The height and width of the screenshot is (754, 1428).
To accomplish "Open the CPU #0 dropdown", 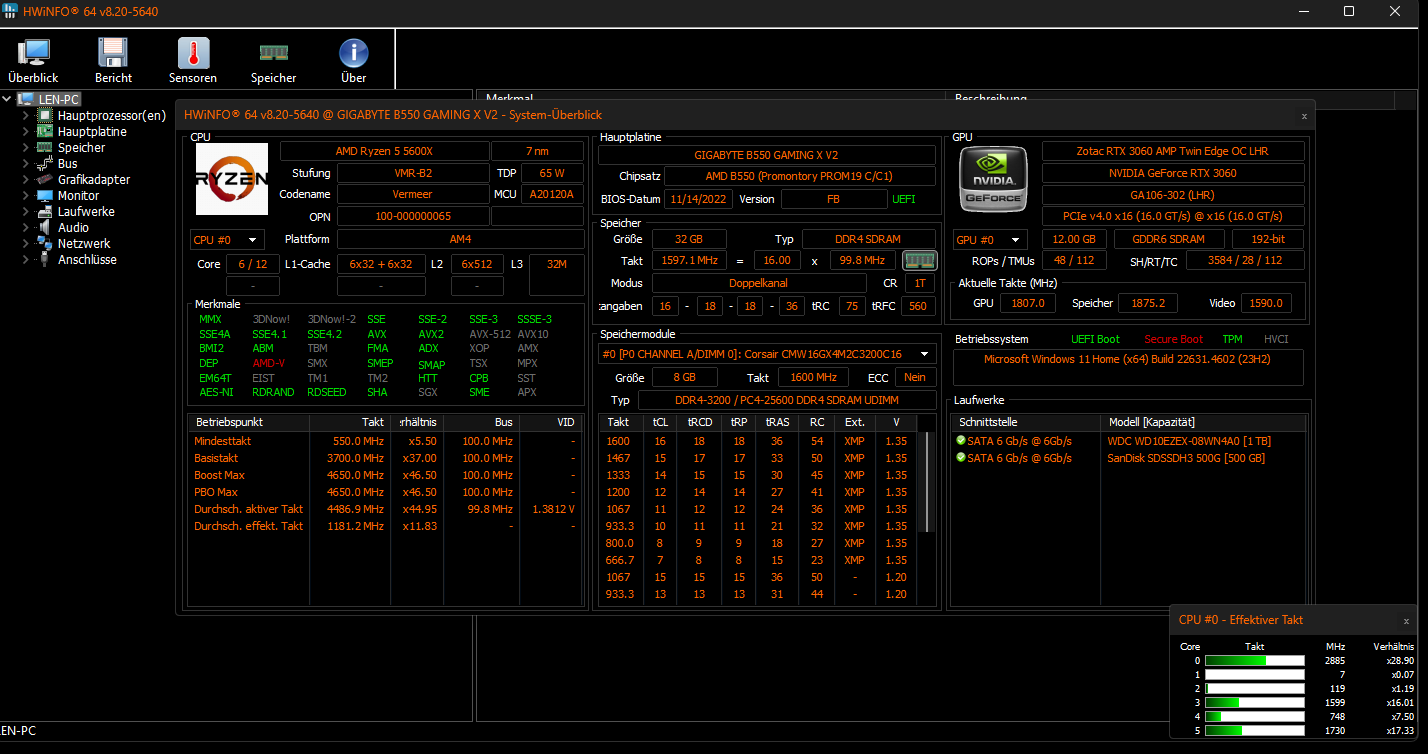I will [x=227, y=240].
